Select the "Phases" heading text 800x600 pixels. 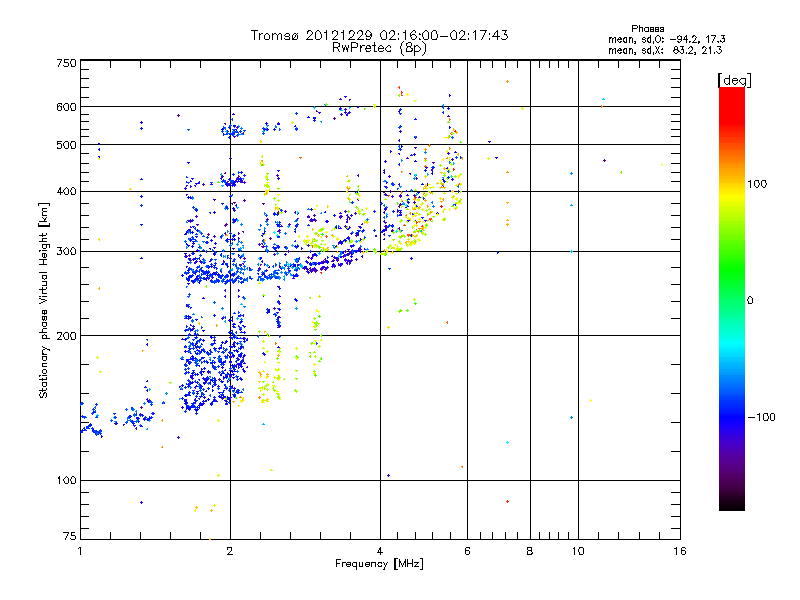tap(647, 29)
